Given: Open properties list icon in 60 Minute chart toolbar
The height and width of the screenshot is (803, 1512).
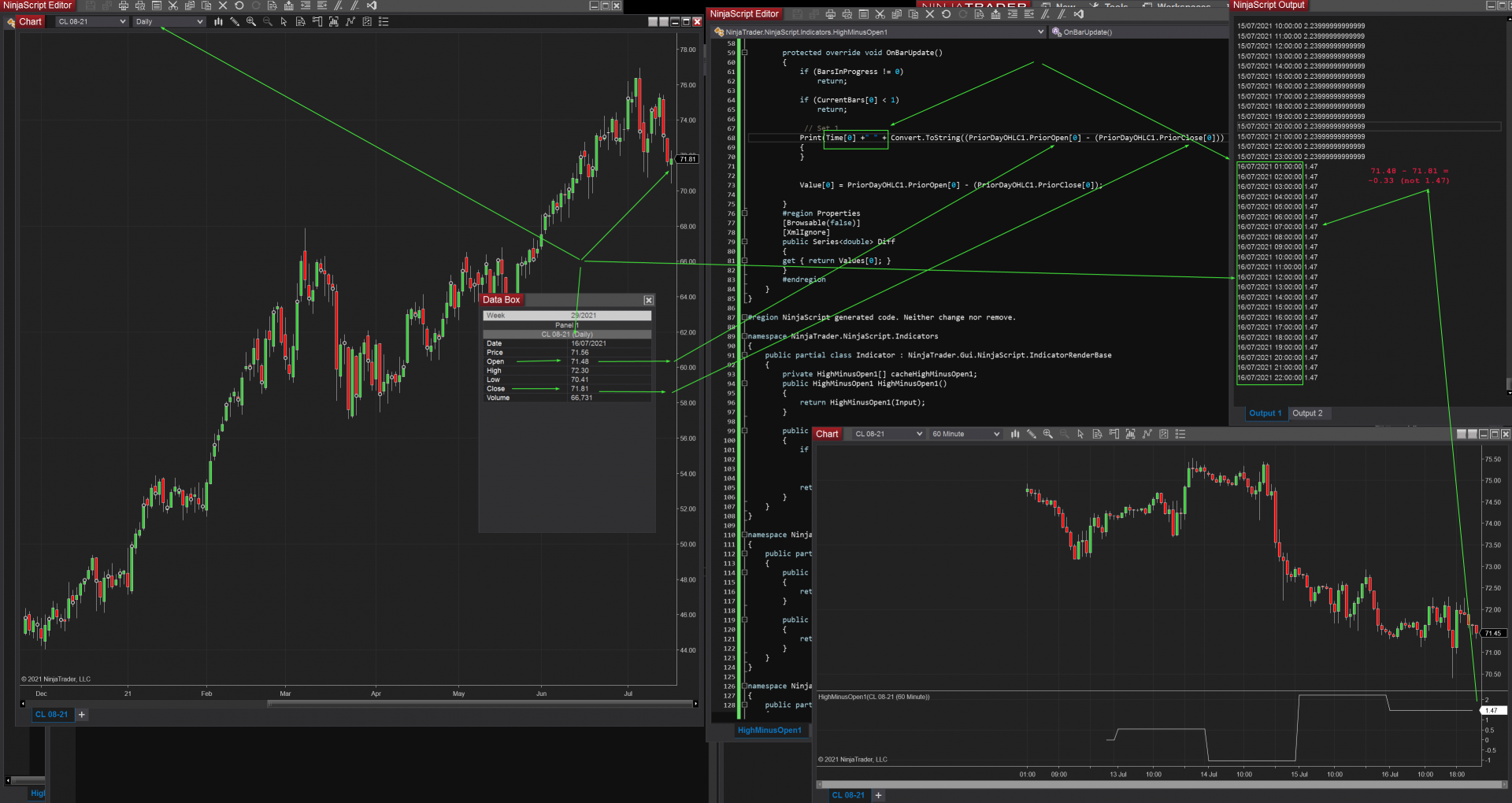Looking at the screenshot, I should tap(1180, 434).
